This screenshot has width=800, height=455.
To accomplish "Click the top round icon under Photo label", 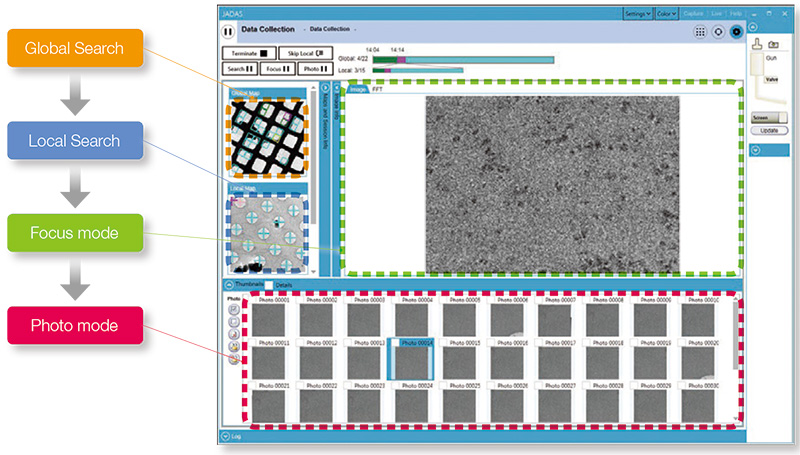I will tap(232, 310).
